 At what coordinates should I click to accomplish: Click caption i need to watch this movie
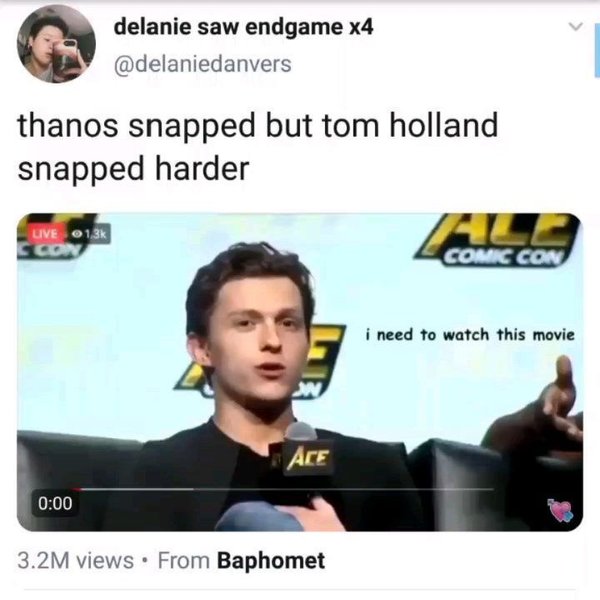point(470,335)
